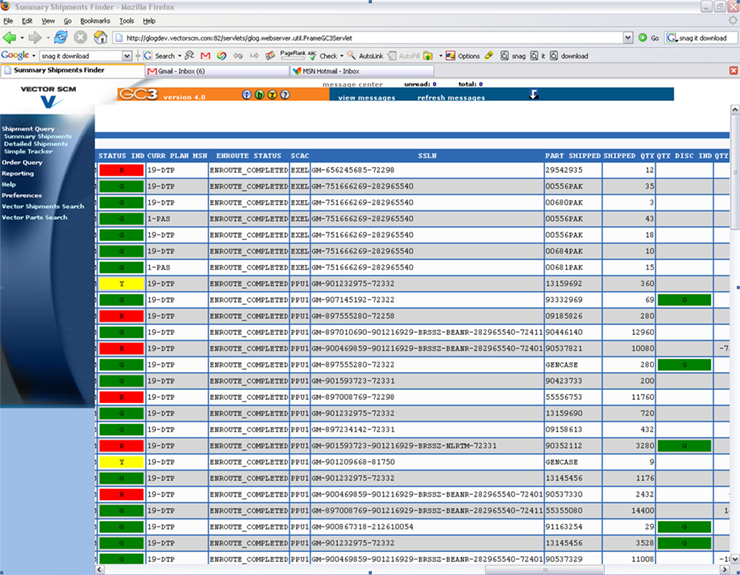
Task: Click the question mark help icon in GC3 banner
Action: [x=285, y=94]
